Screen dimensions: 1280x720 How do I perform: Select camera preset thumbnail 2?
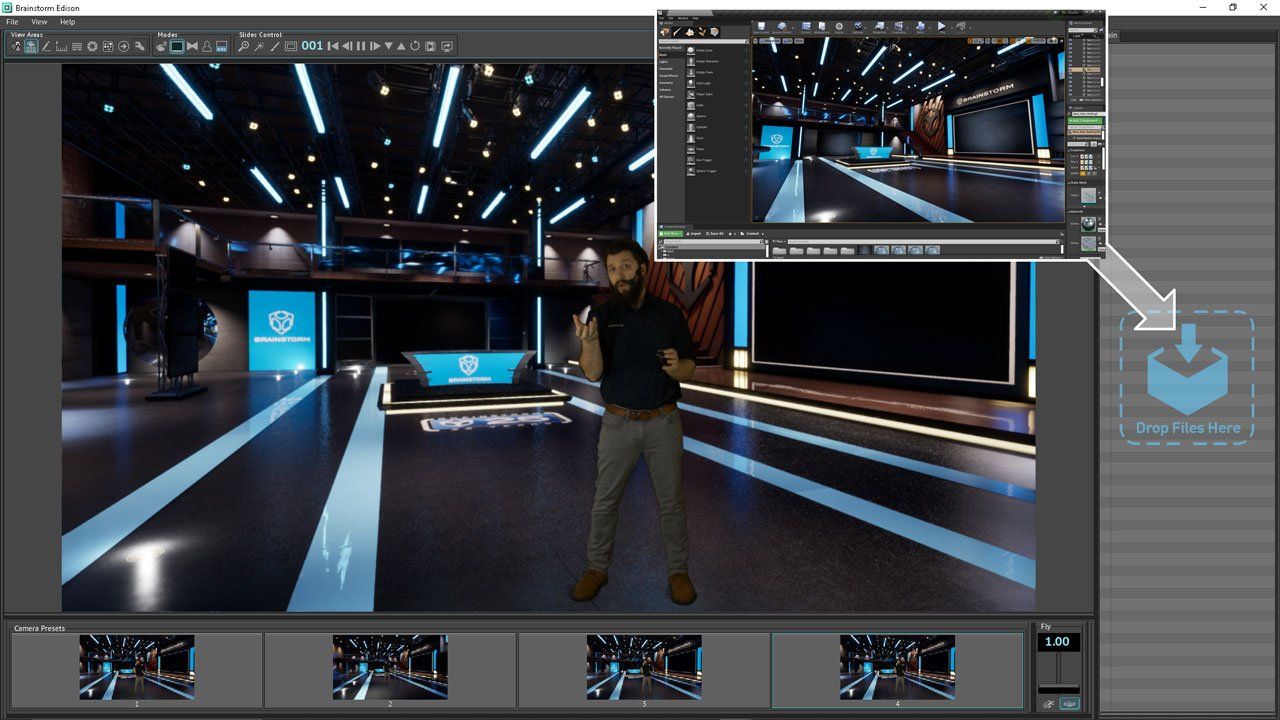390,666
